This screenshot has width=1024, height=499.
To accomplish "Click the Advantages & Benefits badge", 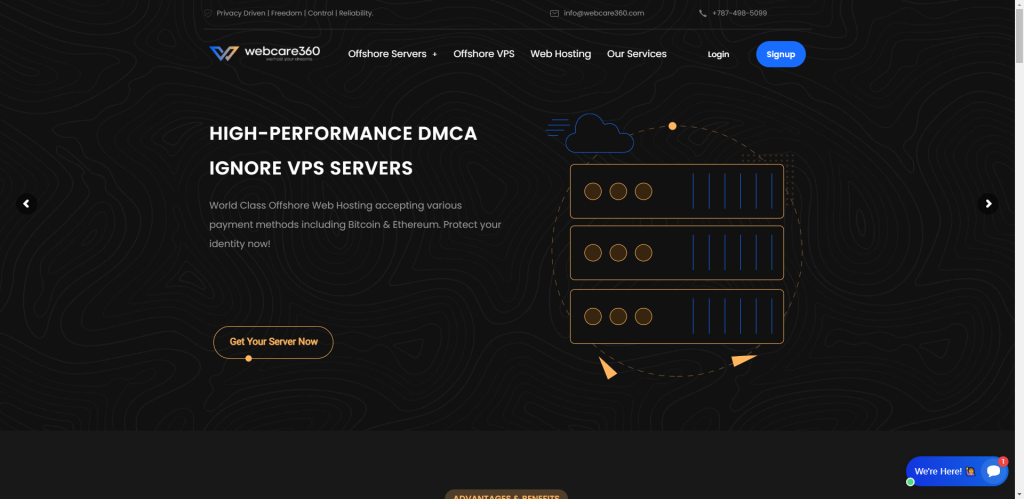I will pos(506,495).
